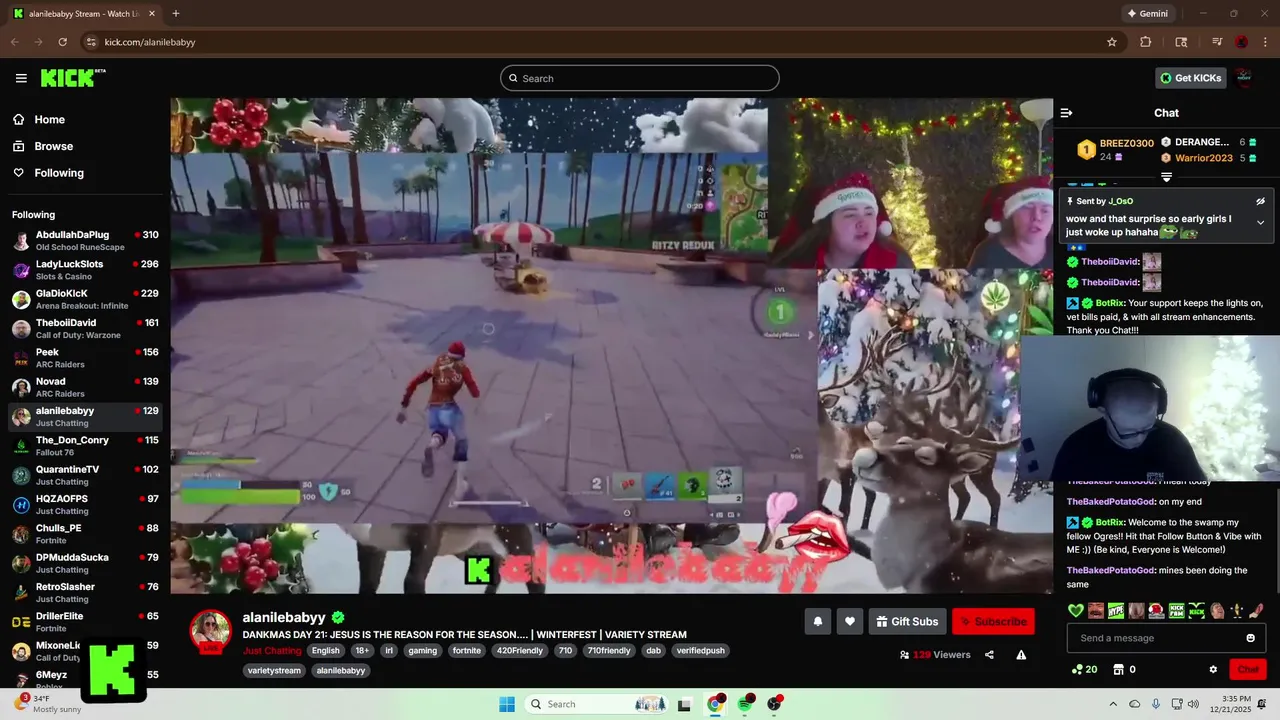This screenshot has height=720, width=1280.
Task: Show hidden system tray icons
Action: point(1113,704)
